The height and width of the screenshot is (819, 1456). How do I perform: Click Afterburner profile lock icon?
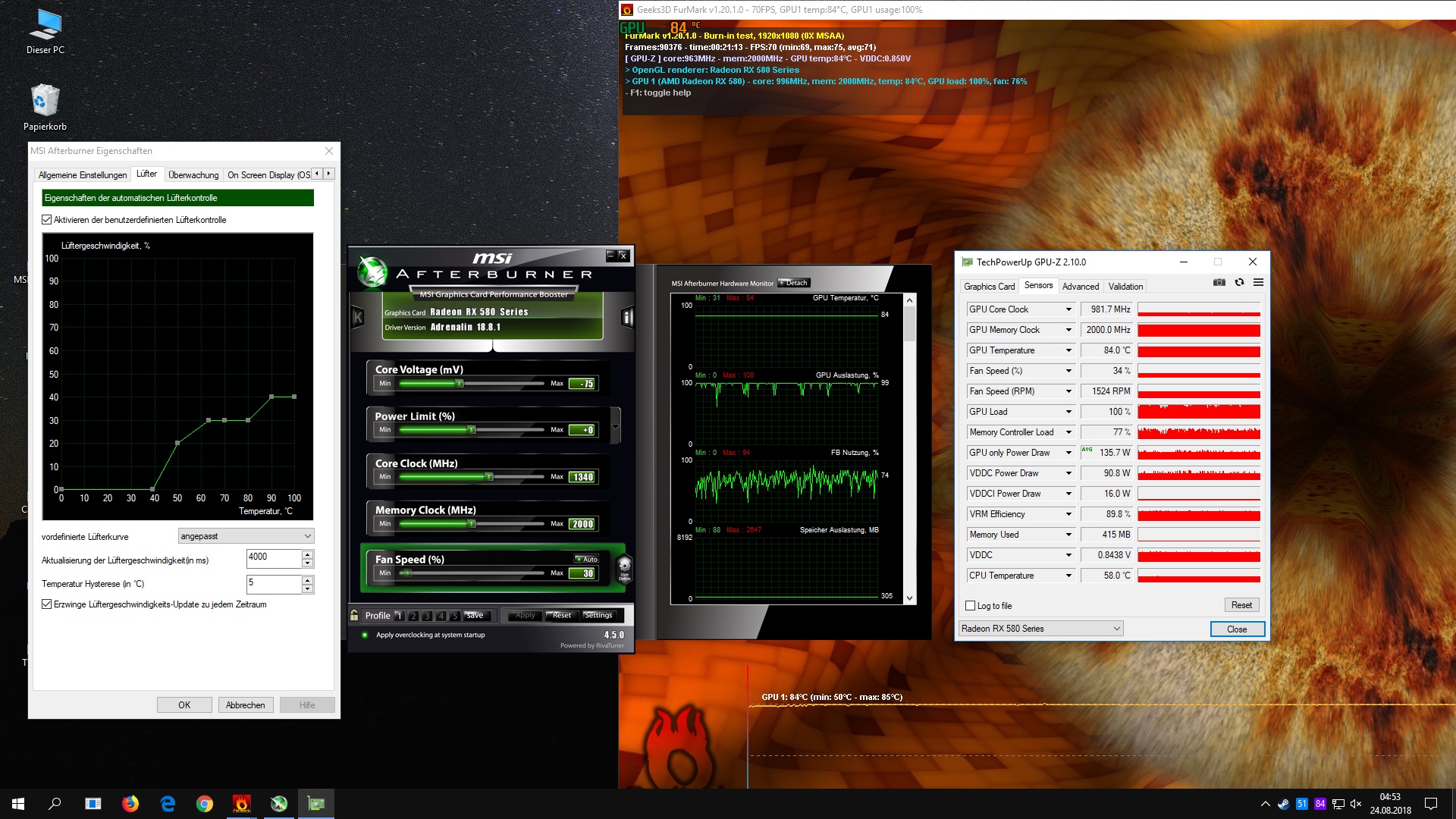pos(354,615)
